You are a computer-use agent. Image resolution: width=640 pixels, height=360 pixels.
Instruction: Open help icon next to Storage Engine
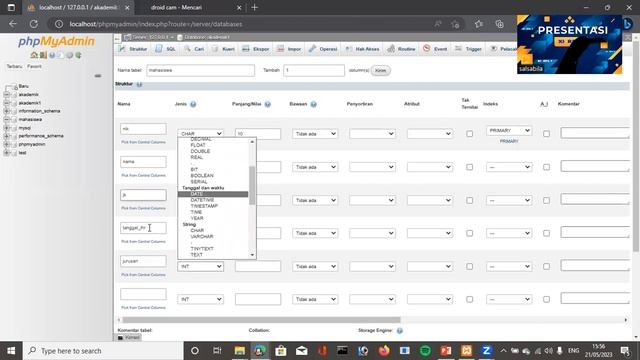400,331
